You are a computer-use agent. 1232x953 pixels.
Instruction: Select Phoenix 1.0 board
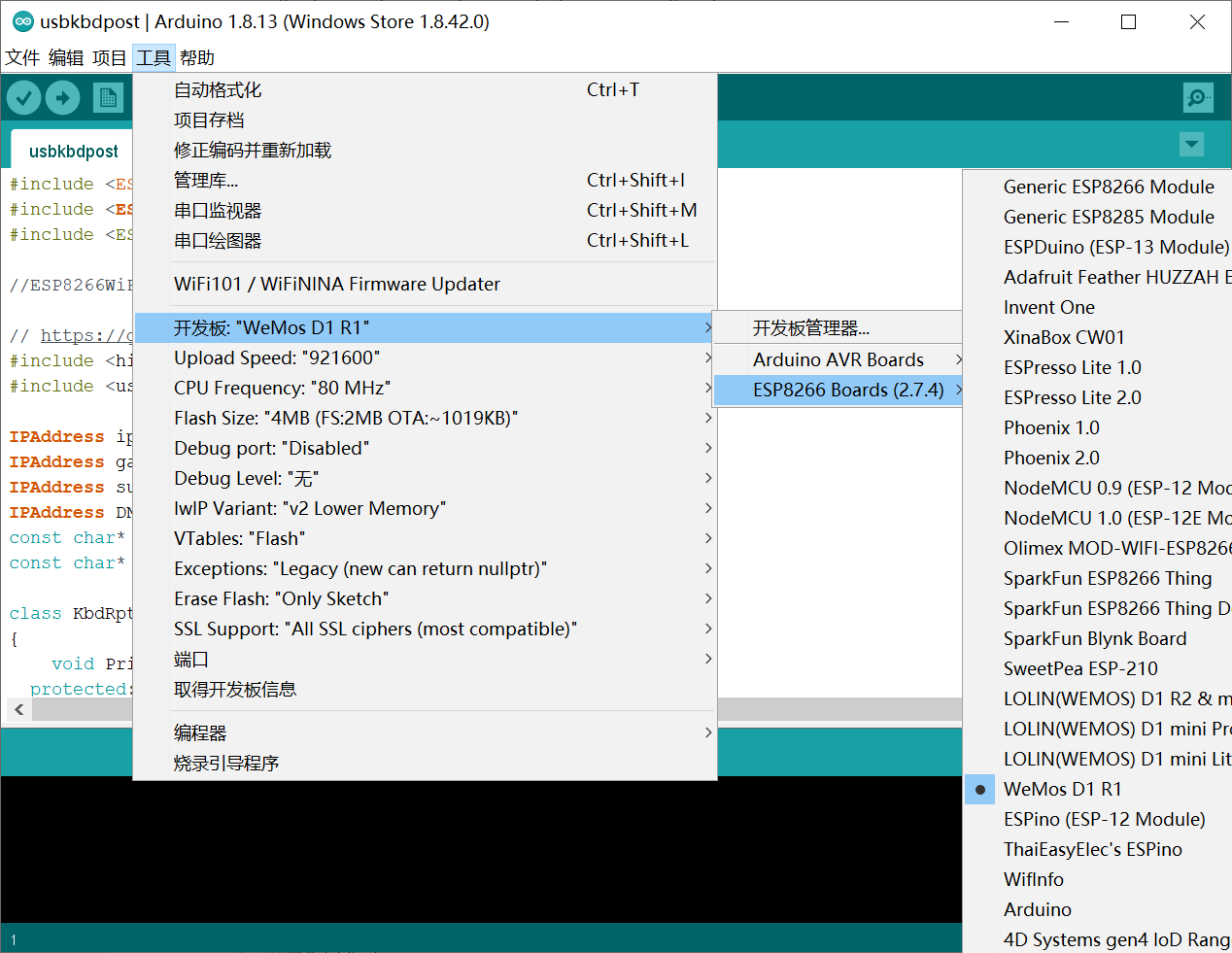click(x=1098, y=427)
